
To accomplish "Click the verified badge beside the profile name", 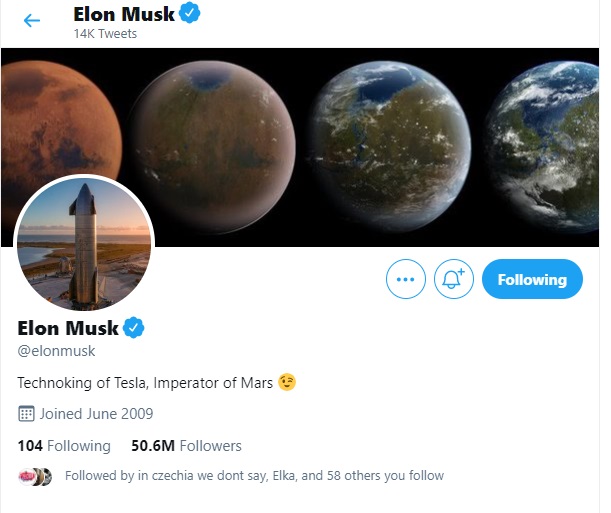I will click(x=133, y=328).
